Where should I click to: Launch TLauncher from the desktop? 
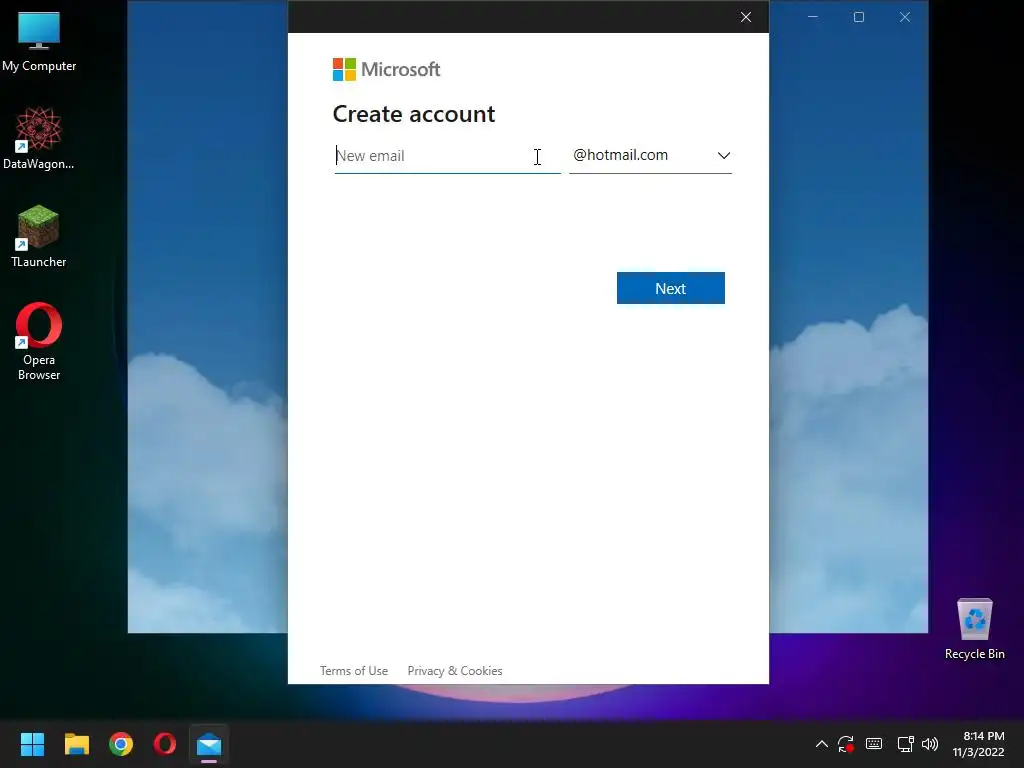click(x=39, y=236)
